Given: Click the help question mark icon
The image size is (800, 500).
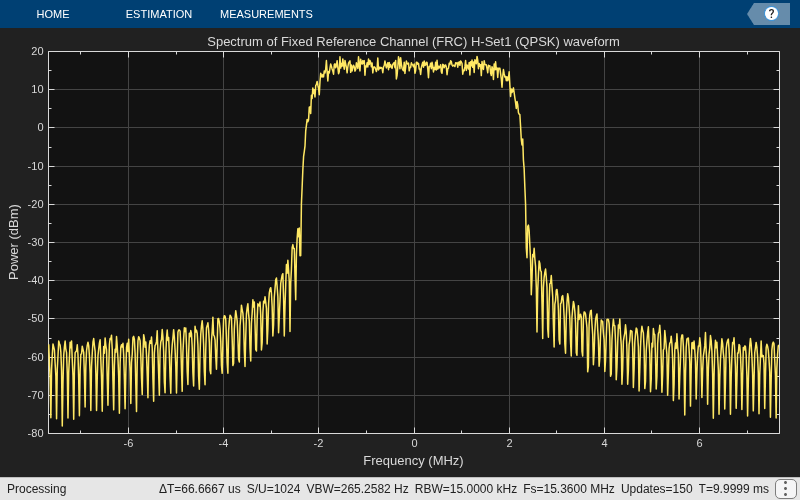Looking at the screenshot, I should pos(771,14).
